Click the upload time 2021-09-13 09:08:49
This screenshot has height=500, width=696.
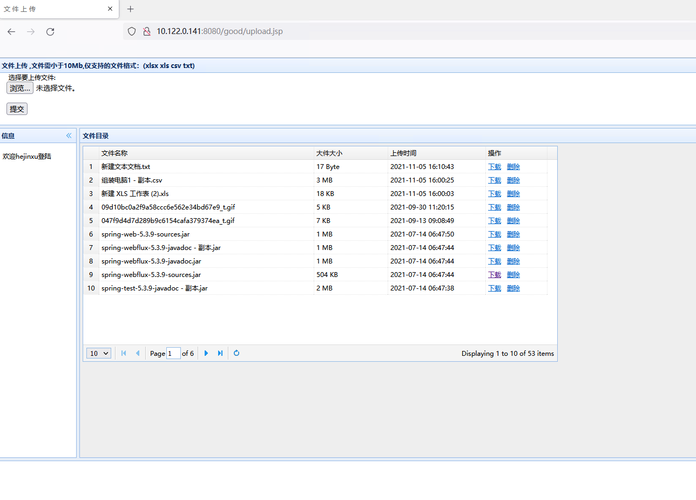click(422, 221)
